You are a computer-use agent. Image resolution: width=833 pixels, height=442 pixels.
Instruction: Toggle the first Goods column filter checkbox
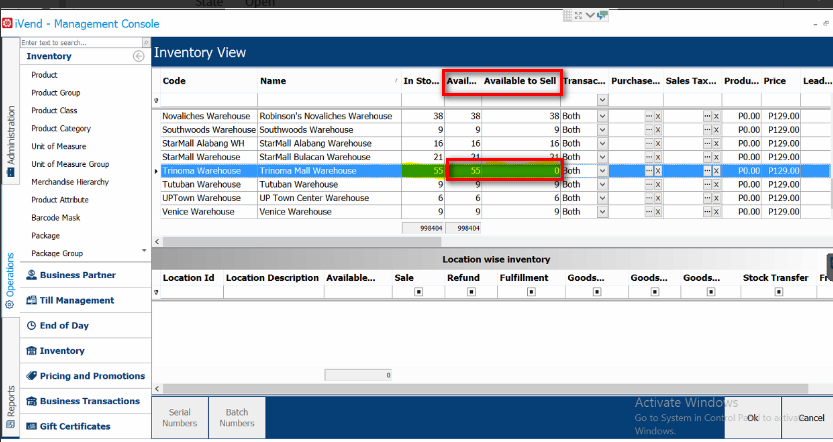[x=597, y=292]
